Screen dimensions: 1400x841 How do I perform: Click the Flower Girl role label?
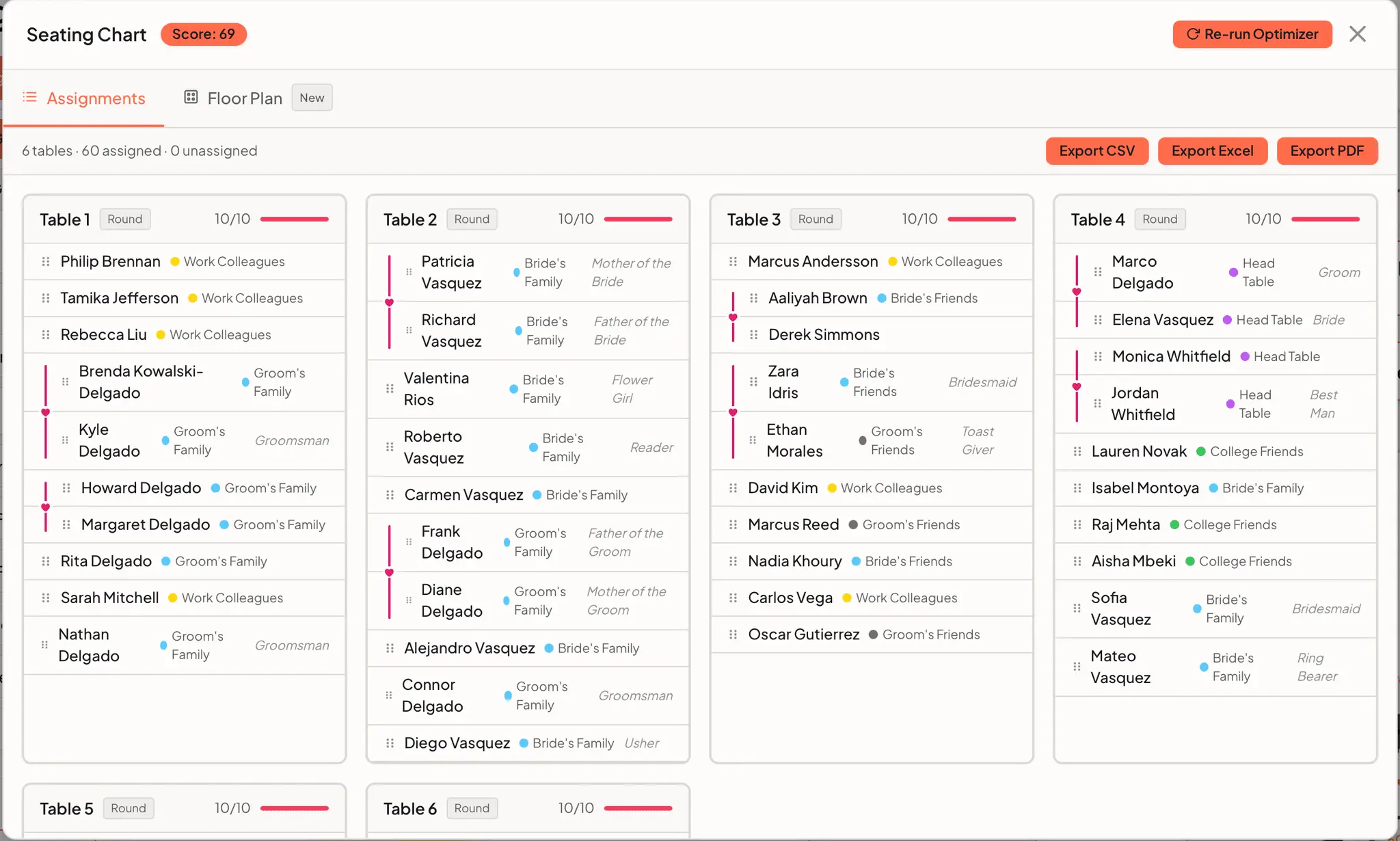tap(632, 388)
